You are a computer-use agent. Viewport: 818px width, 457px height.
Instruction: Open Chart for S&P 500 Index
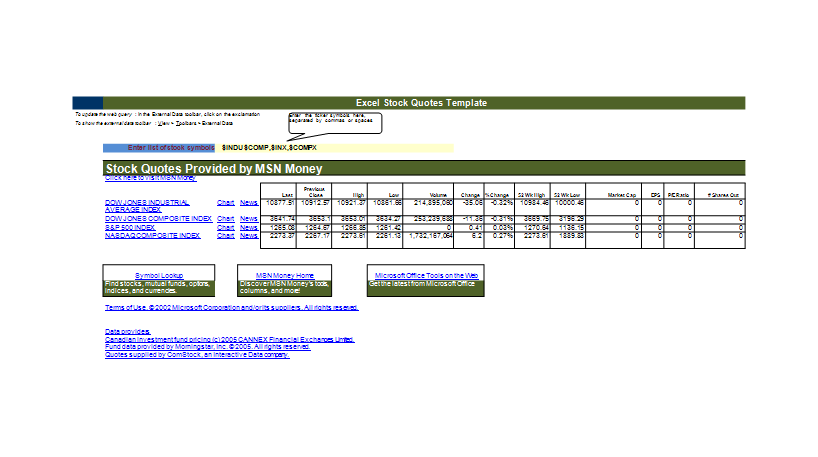point(225,227)
